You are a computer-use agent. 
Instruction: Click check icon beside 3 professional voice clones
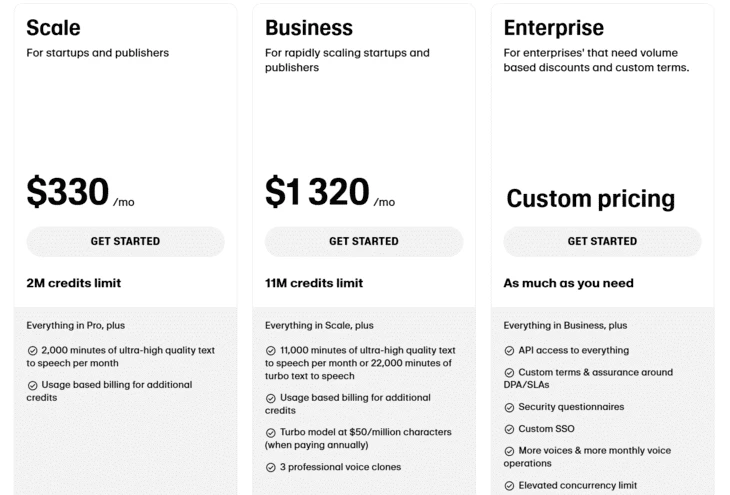(x=270, y=467)
